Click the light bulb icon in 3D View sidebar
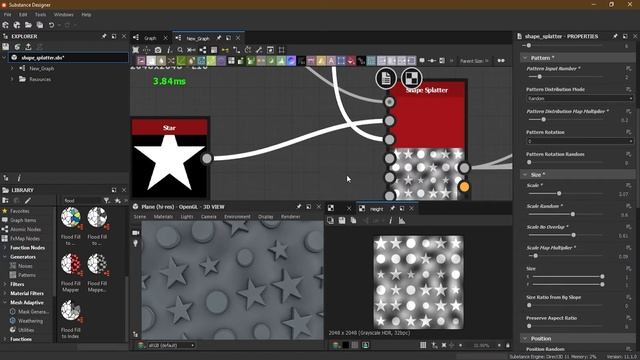Viewport: 640px width, 360px height. coord(136,243)
